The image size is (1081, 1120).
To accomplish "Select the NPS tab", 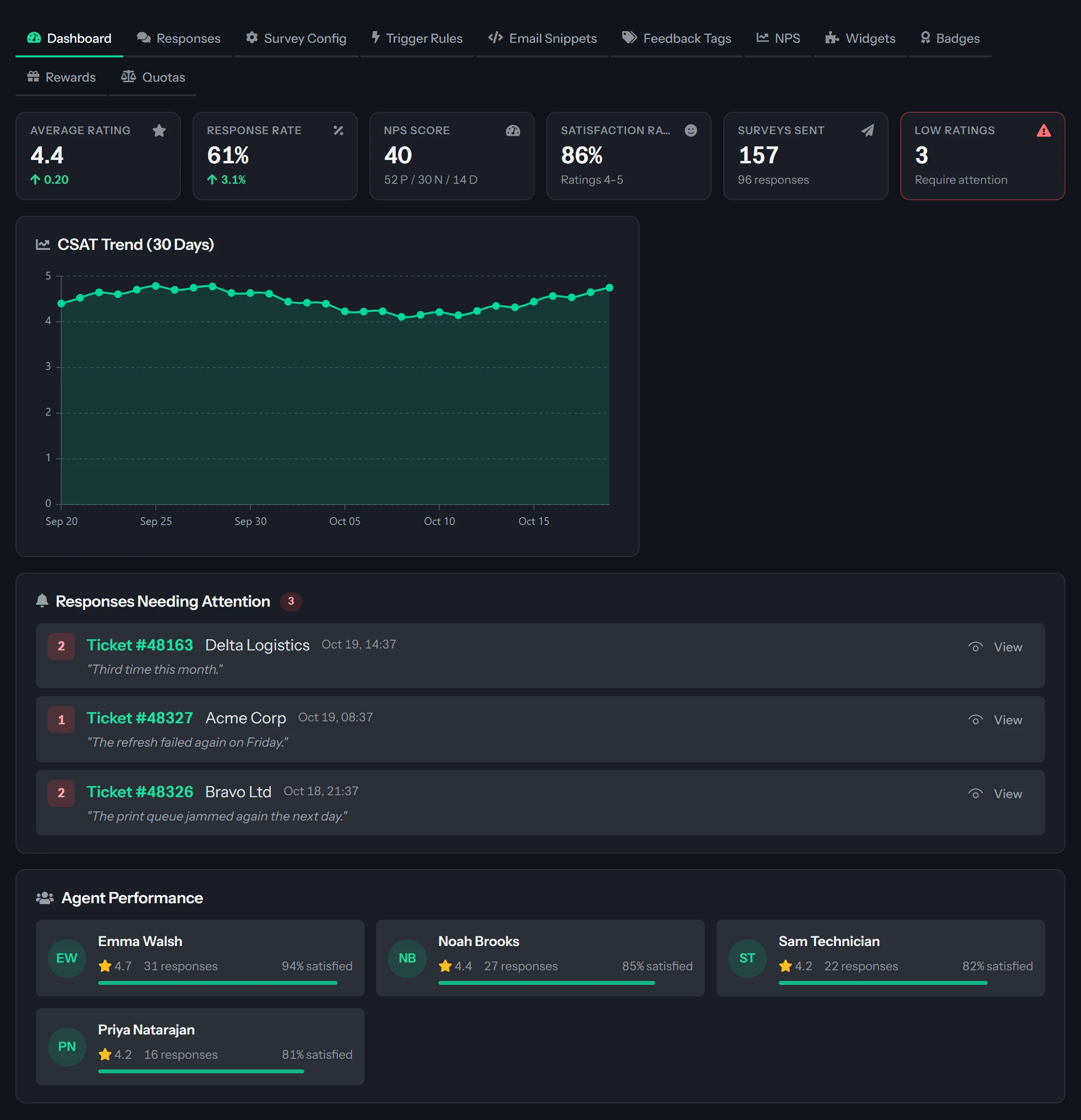I will tap(778, 38).
